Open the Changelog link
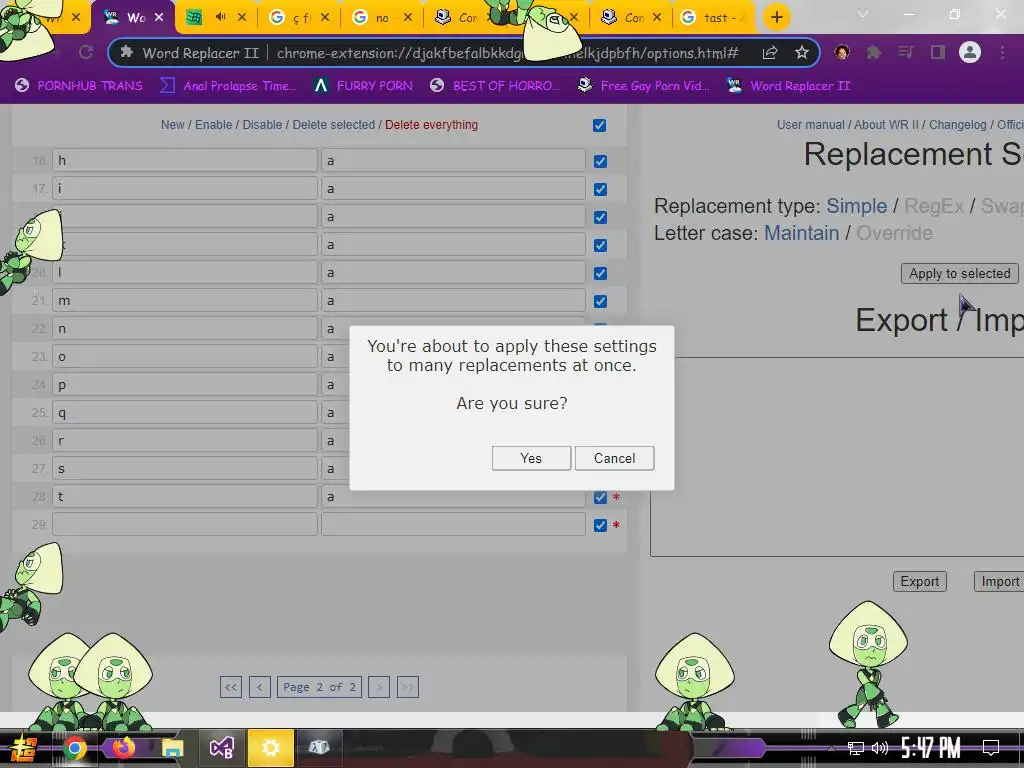Image resolution: width=1024 pixels, height=768 pixels. (957, 125)
